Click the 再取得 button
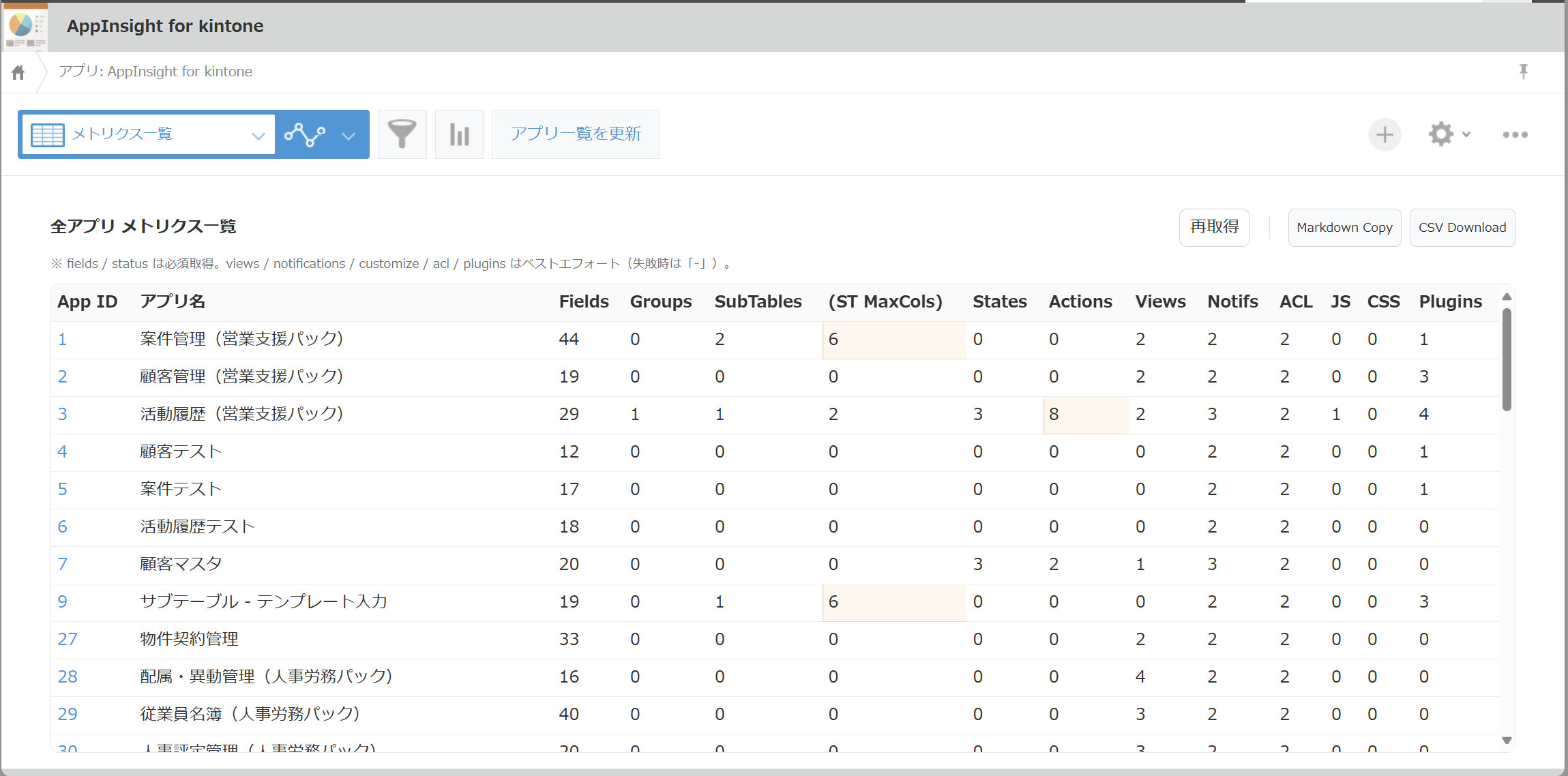Image resolution: width=1568 pixels, height=776 pixels. pos(1214,227)
